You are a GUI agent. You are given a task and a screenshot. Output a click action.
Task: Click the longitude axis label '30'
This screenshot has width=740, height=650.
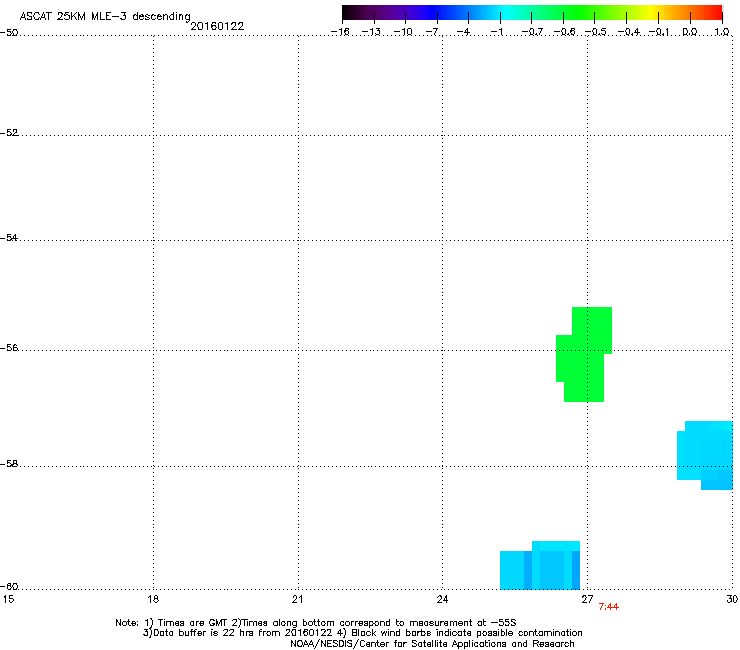[x=732, y=599]
